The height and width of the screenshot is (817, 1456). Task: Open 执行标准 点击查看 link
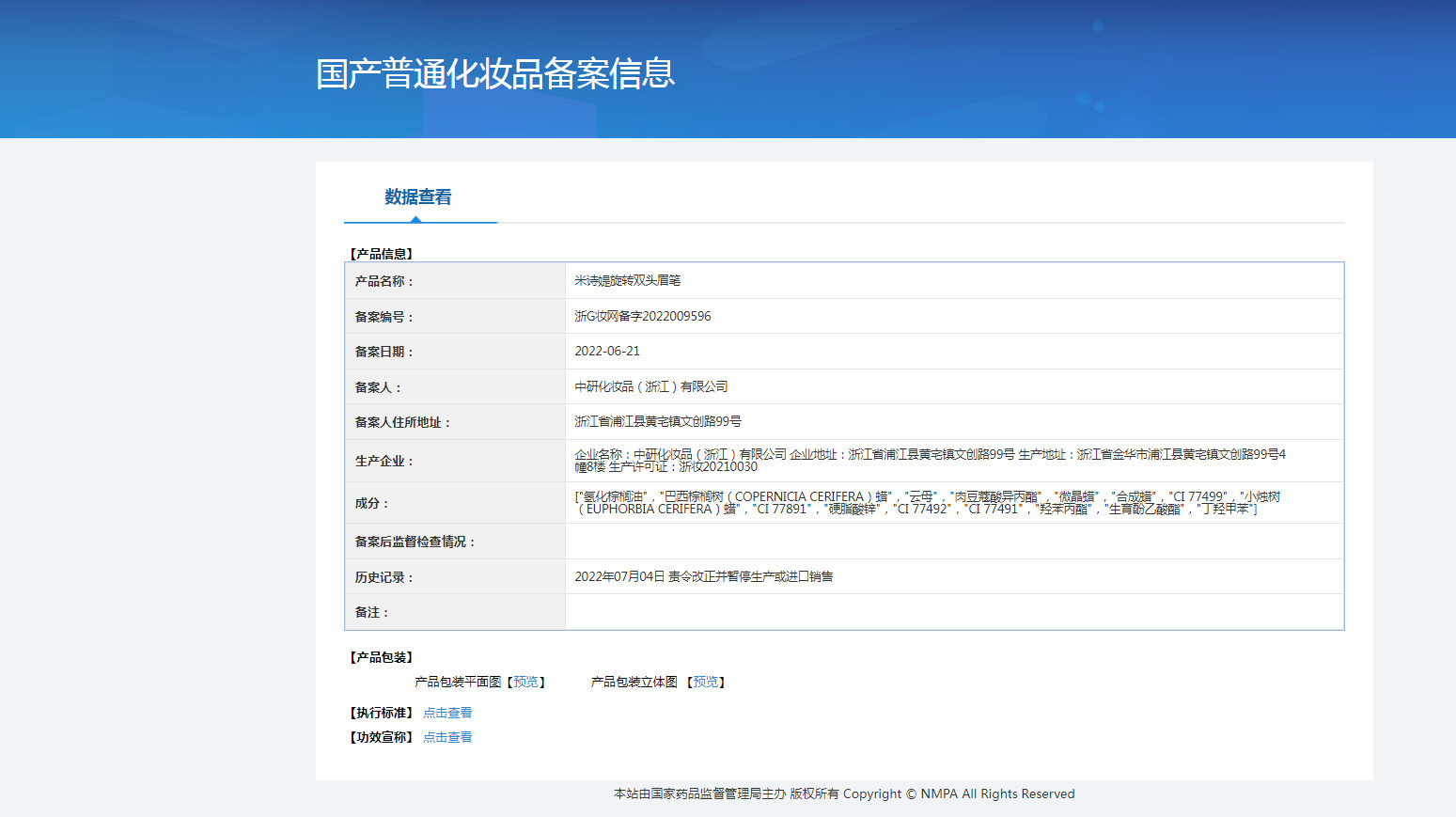(447, 713)
